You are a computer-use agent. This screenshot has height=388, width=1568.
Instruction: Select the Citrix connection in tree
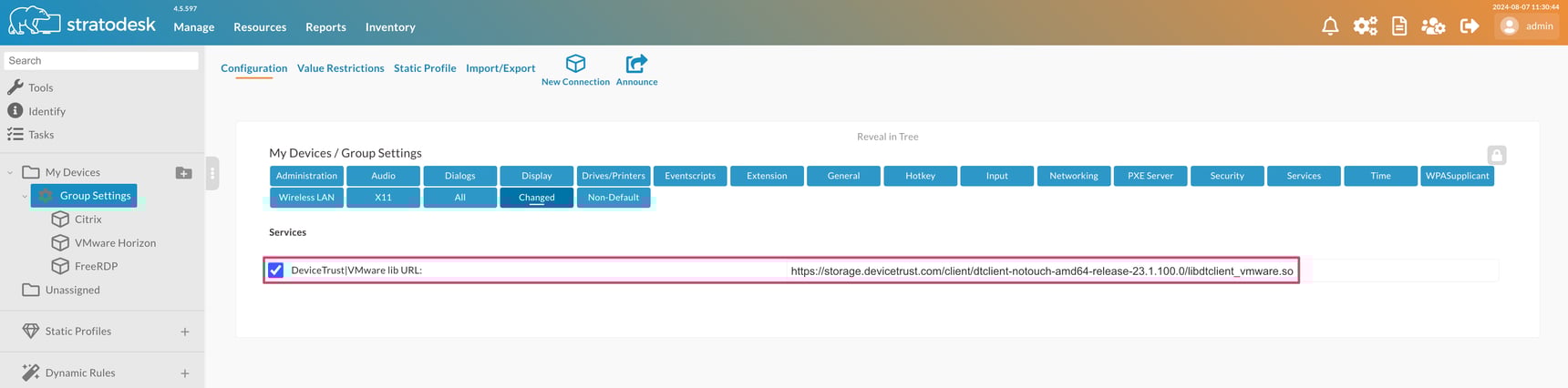click(88, 220)
